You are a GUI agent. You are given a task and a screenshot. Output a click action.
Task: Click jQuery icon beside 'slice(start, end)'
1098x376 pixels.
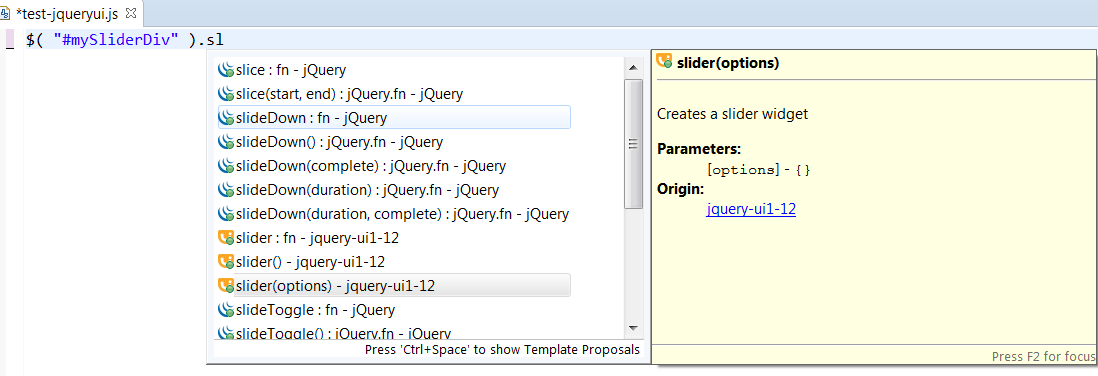[225, 94]
